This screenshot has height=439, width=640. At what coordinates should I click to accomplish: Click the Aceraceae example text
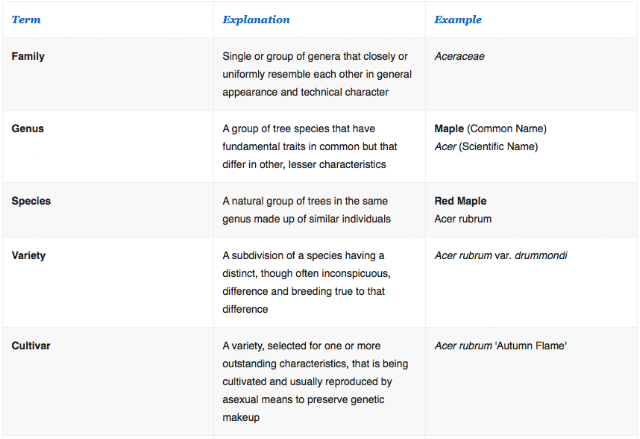[460, 56]
